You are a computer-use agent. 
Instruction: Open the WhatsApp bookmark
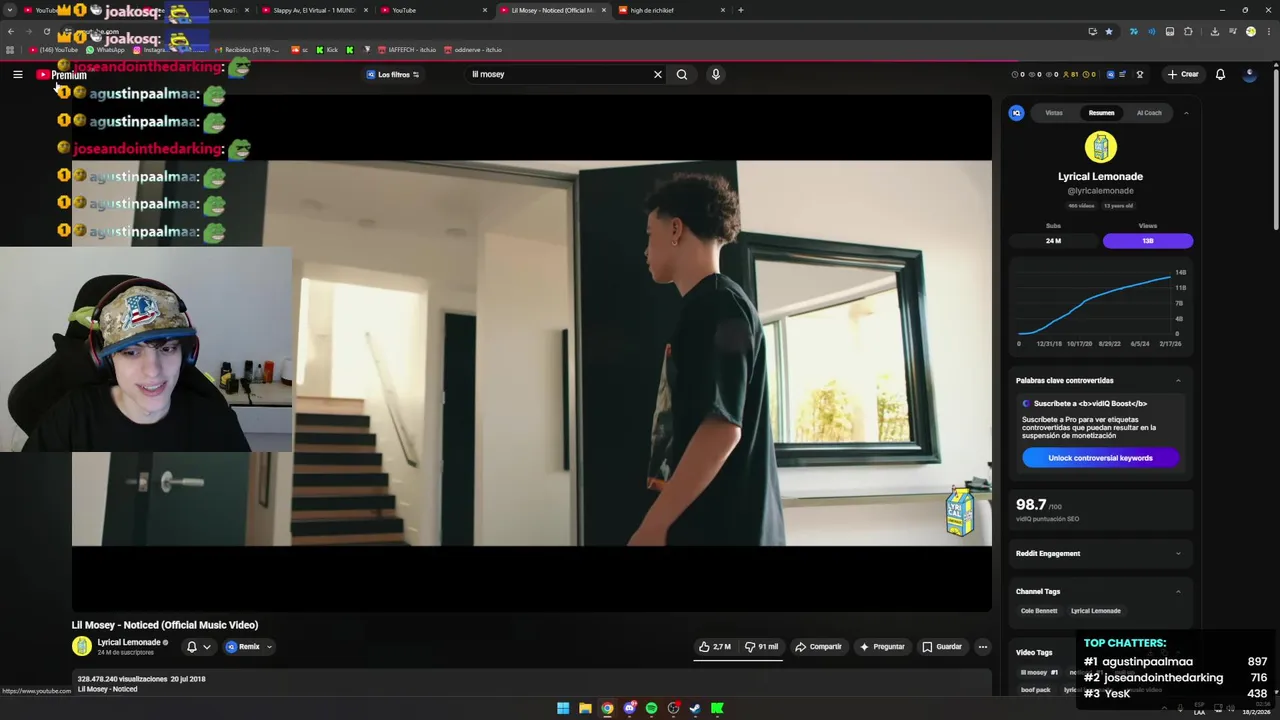[x=106, y=50]
